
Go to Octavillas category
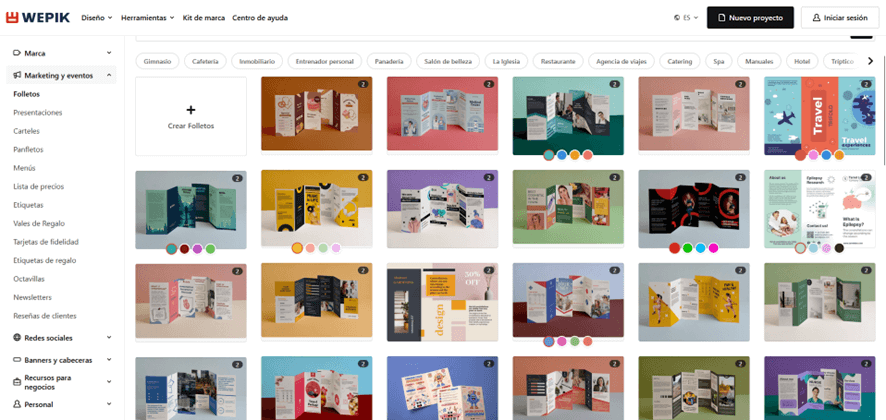(x=29, y=279)
